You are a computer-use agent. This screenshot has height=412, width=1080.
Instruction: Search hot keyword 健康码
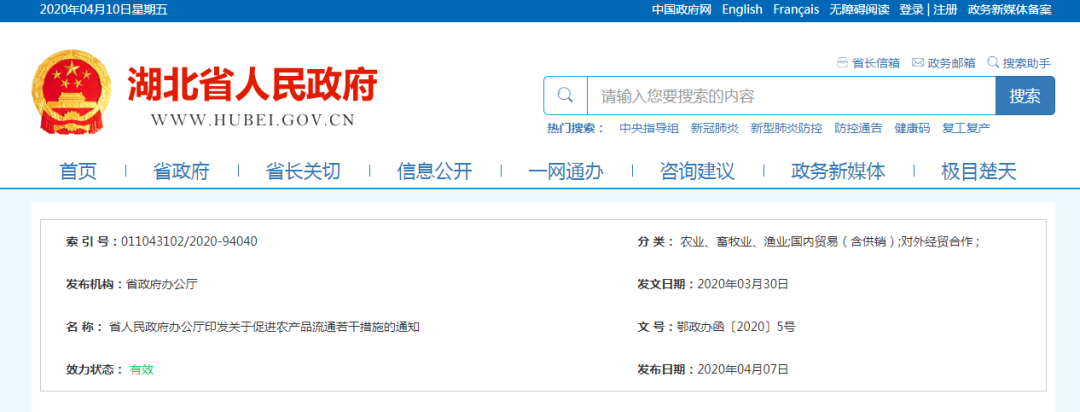pyautogui.click(x=912, y=128)
